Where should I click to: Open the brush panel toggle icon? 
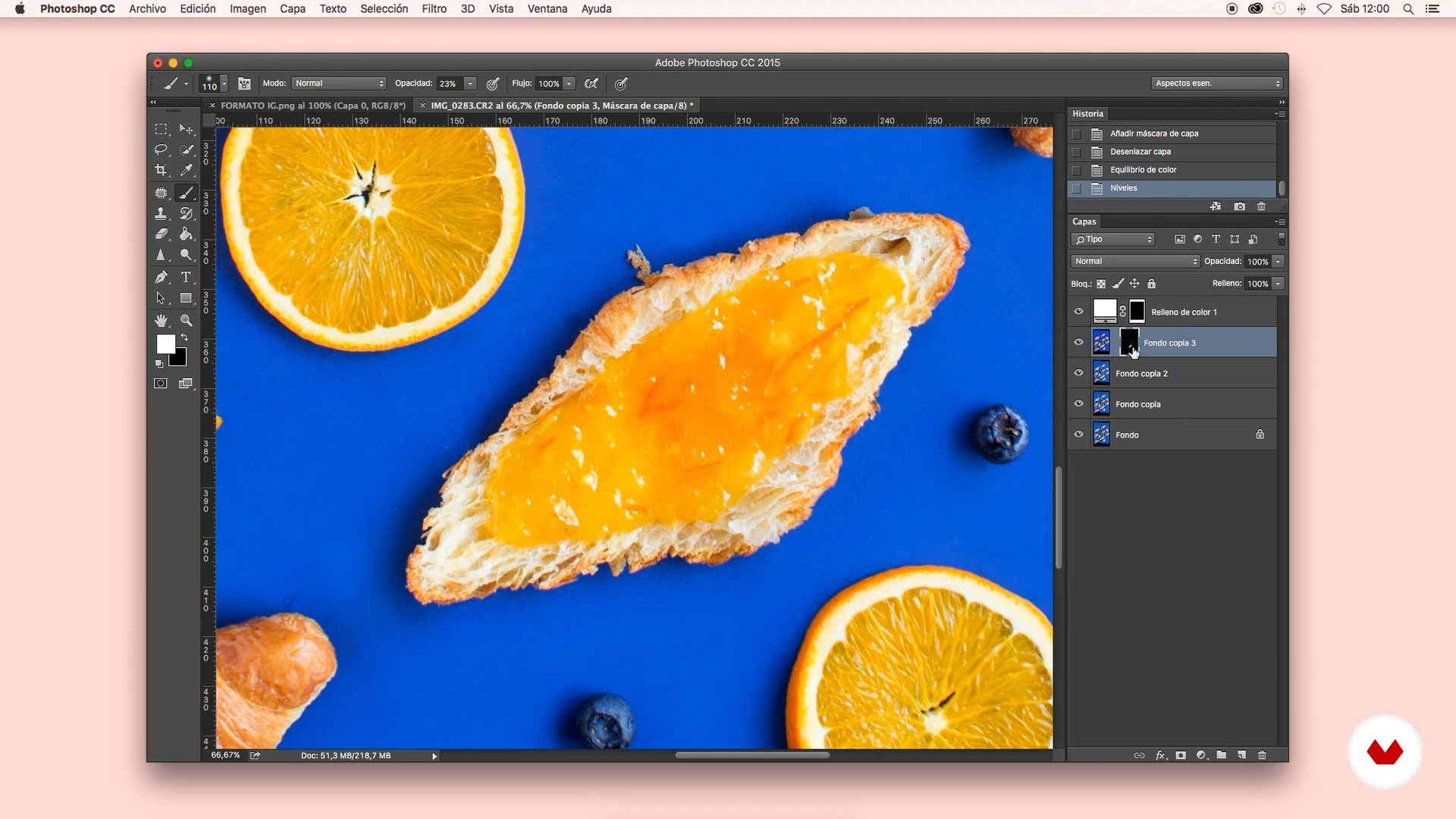[244, 83]
